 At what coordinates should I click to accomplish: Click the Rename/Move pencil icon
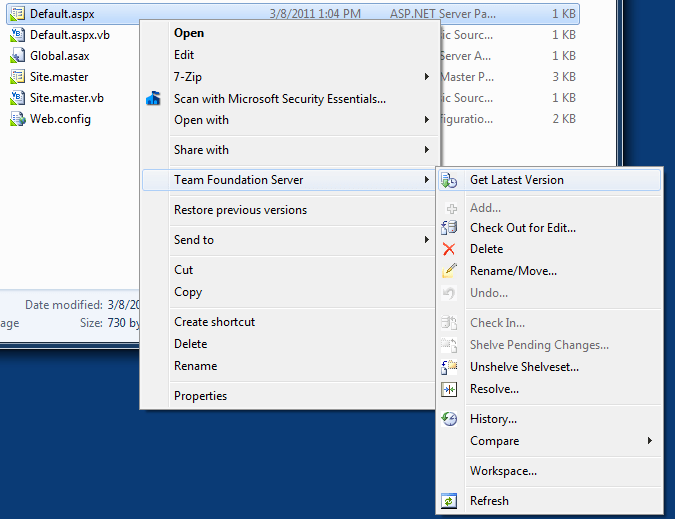(449, 271)
